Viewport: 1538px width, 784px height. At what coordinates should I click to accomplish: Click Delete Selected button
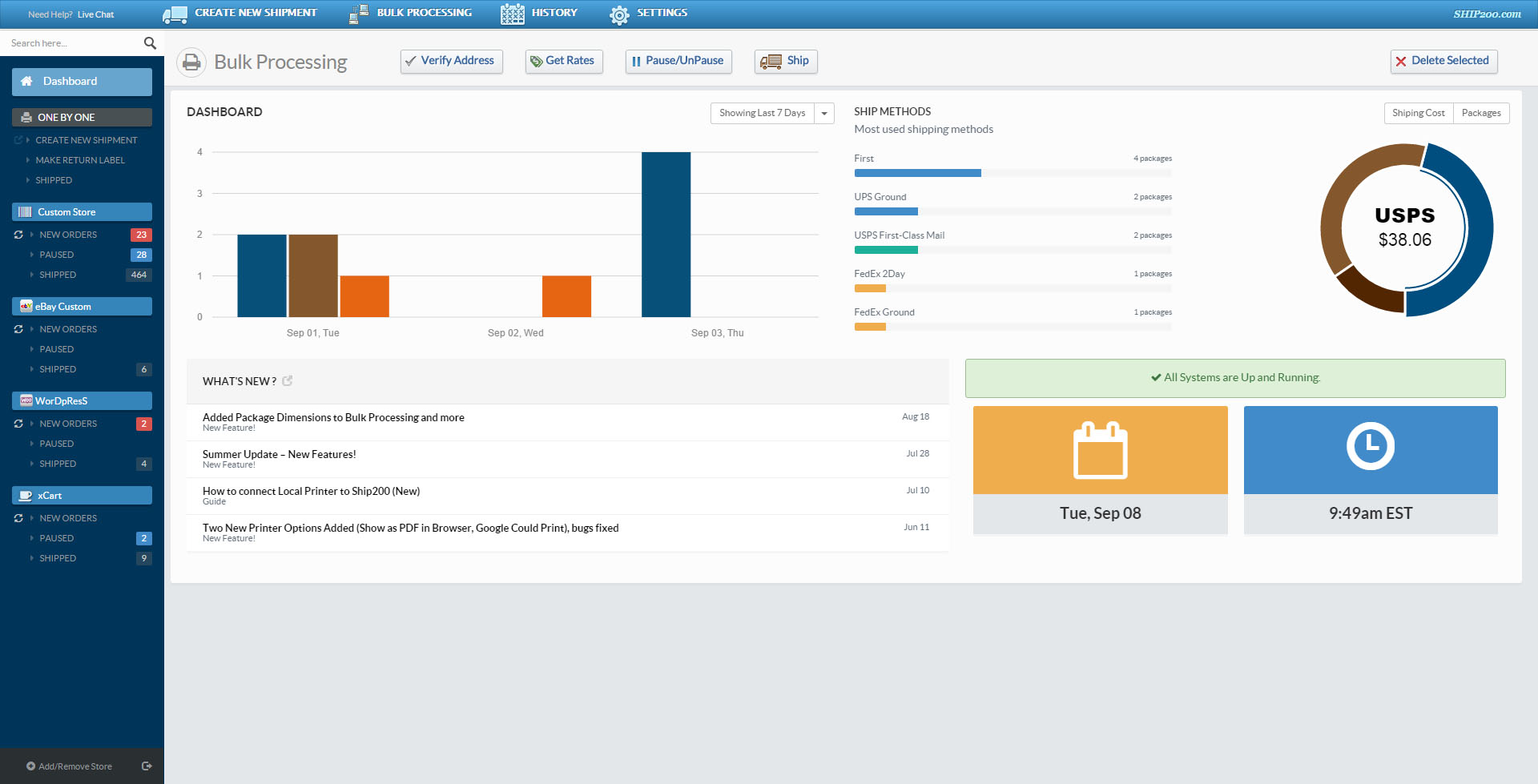1443,61
